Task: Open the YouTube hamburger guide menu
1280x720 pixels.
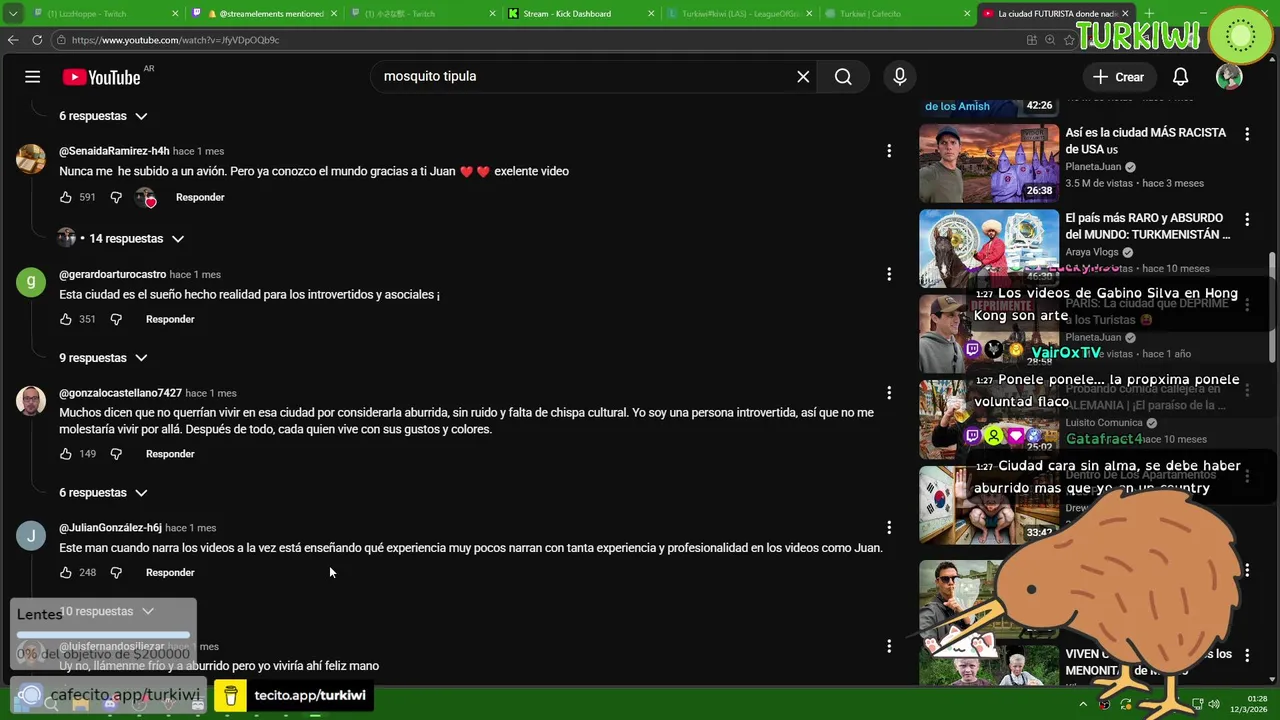Action: (33, 77)
